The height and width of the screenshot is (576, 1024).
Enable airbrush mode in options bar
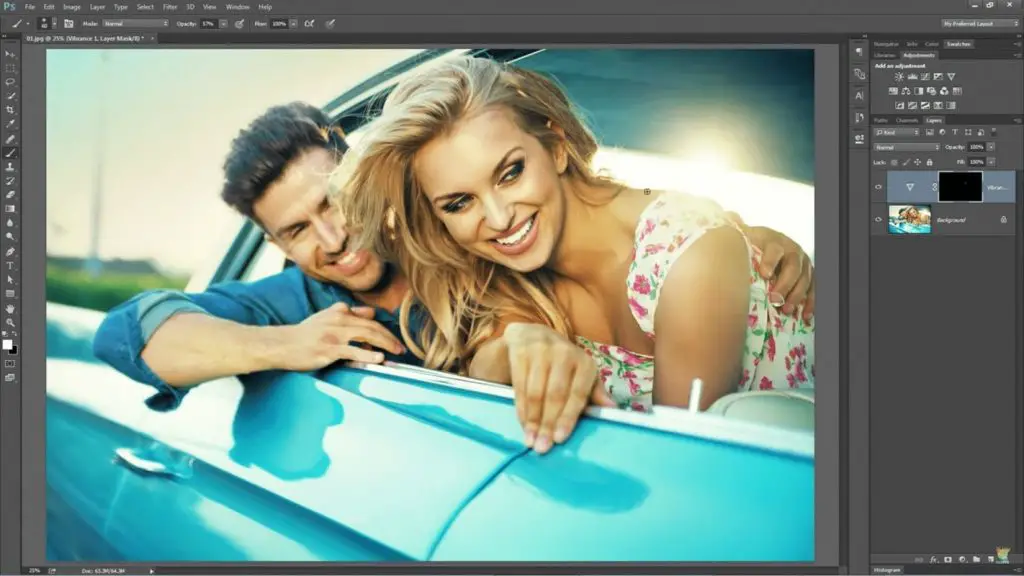coord(309,22)
